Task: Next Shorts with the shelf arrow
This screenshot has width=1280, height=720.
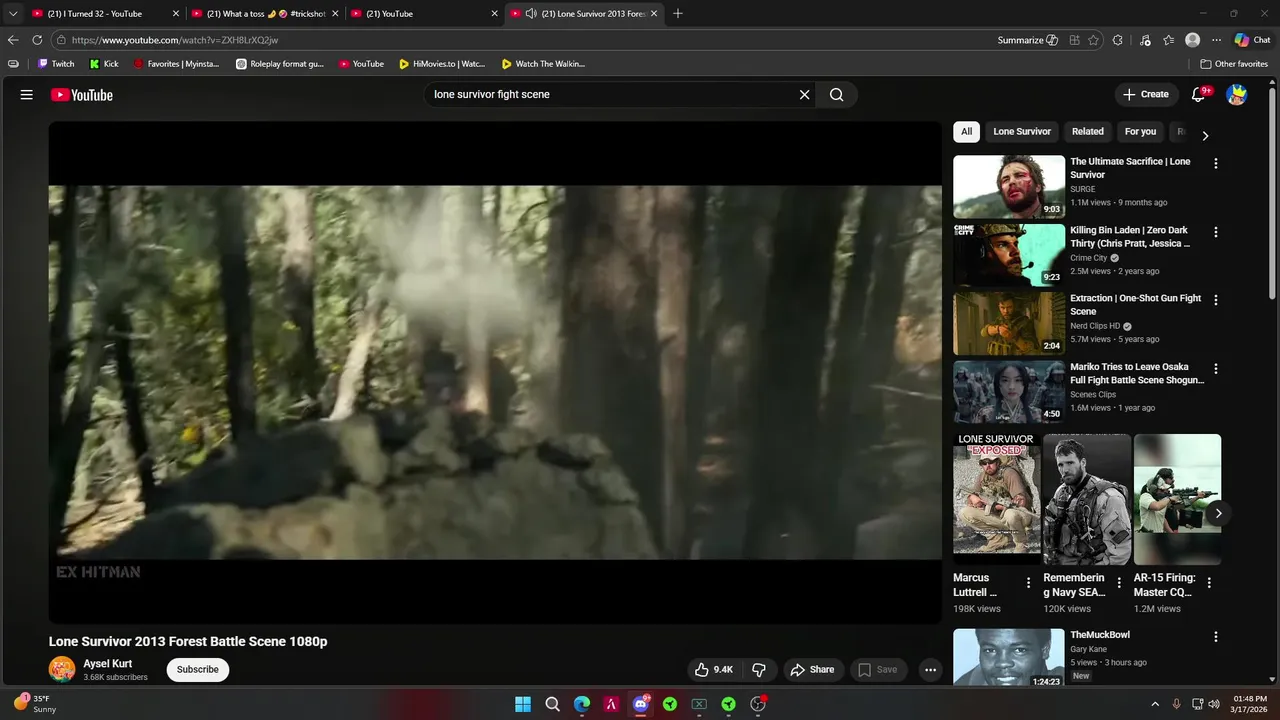Action: tap(1218, 513)
